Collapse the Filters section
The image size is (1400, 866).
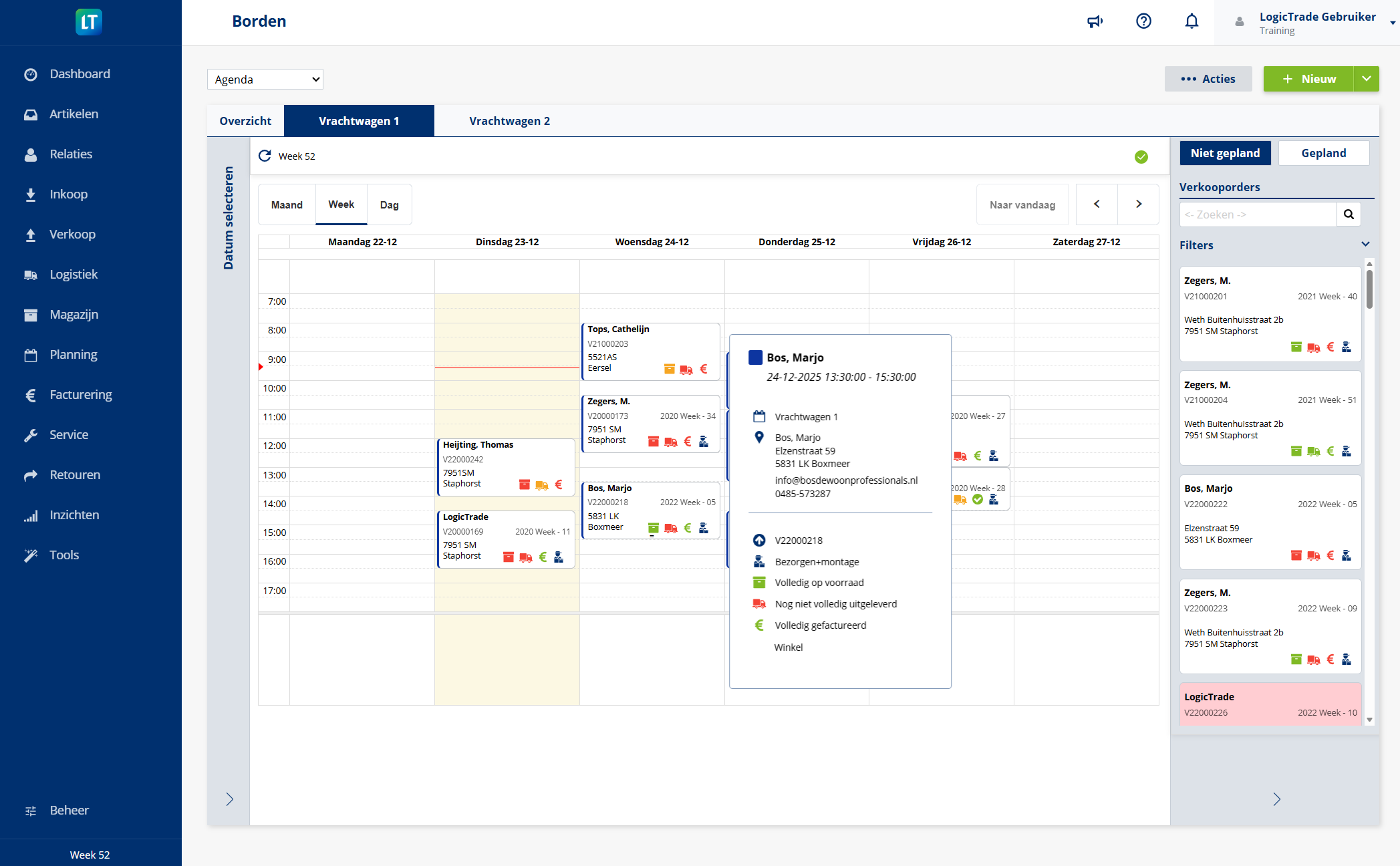pyautogui.click(x=1365, y=245)
